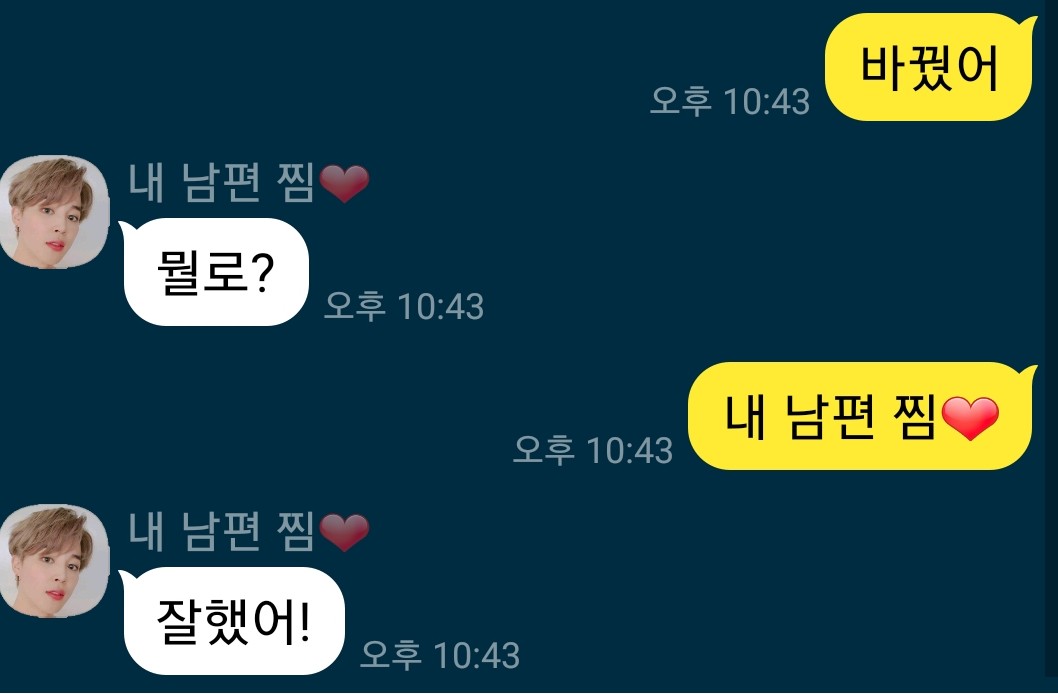
Task: Click the question mark in the 뭘로? bubble
Action: click(x=262, y=272)
